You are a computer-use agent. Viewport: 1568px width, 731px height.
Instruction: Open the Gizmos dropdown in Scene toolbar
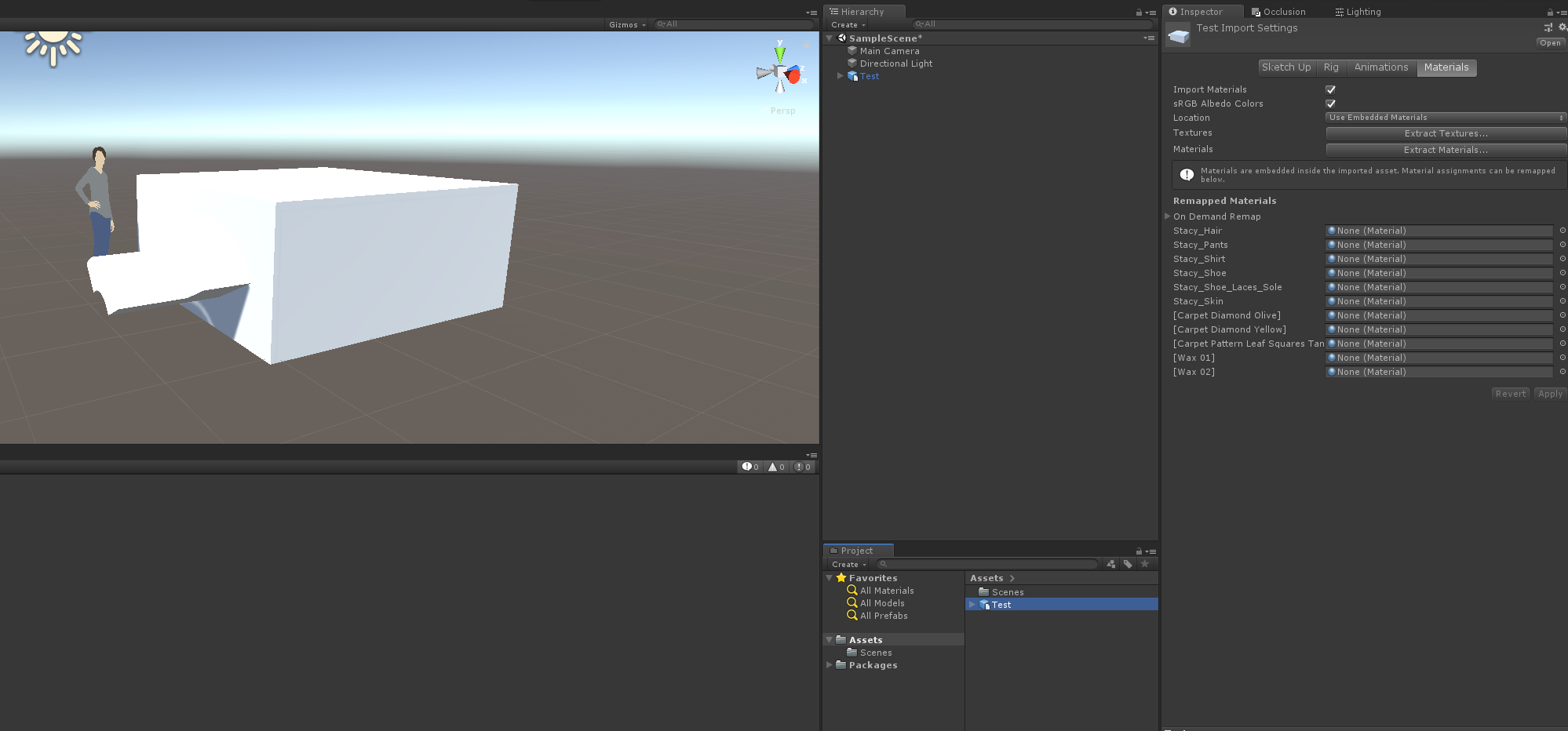(626, 24)
